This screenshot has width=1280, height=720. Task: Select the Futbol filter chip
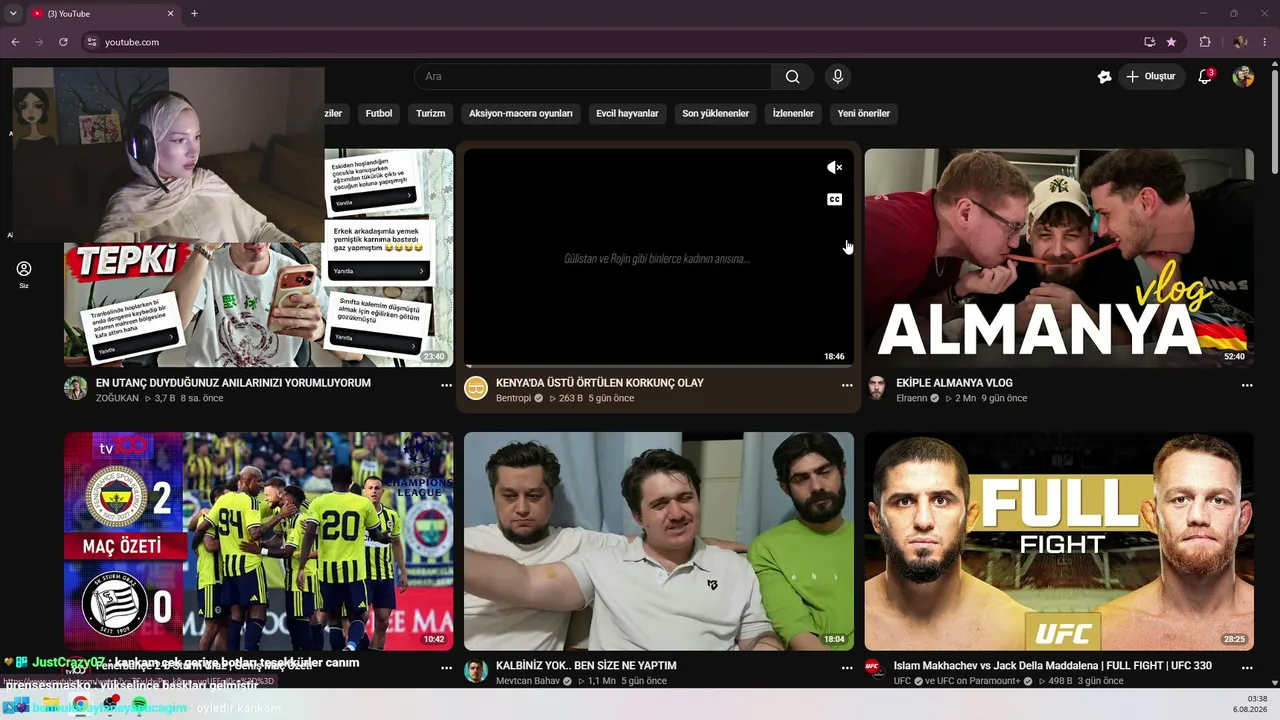click(379, 114)
